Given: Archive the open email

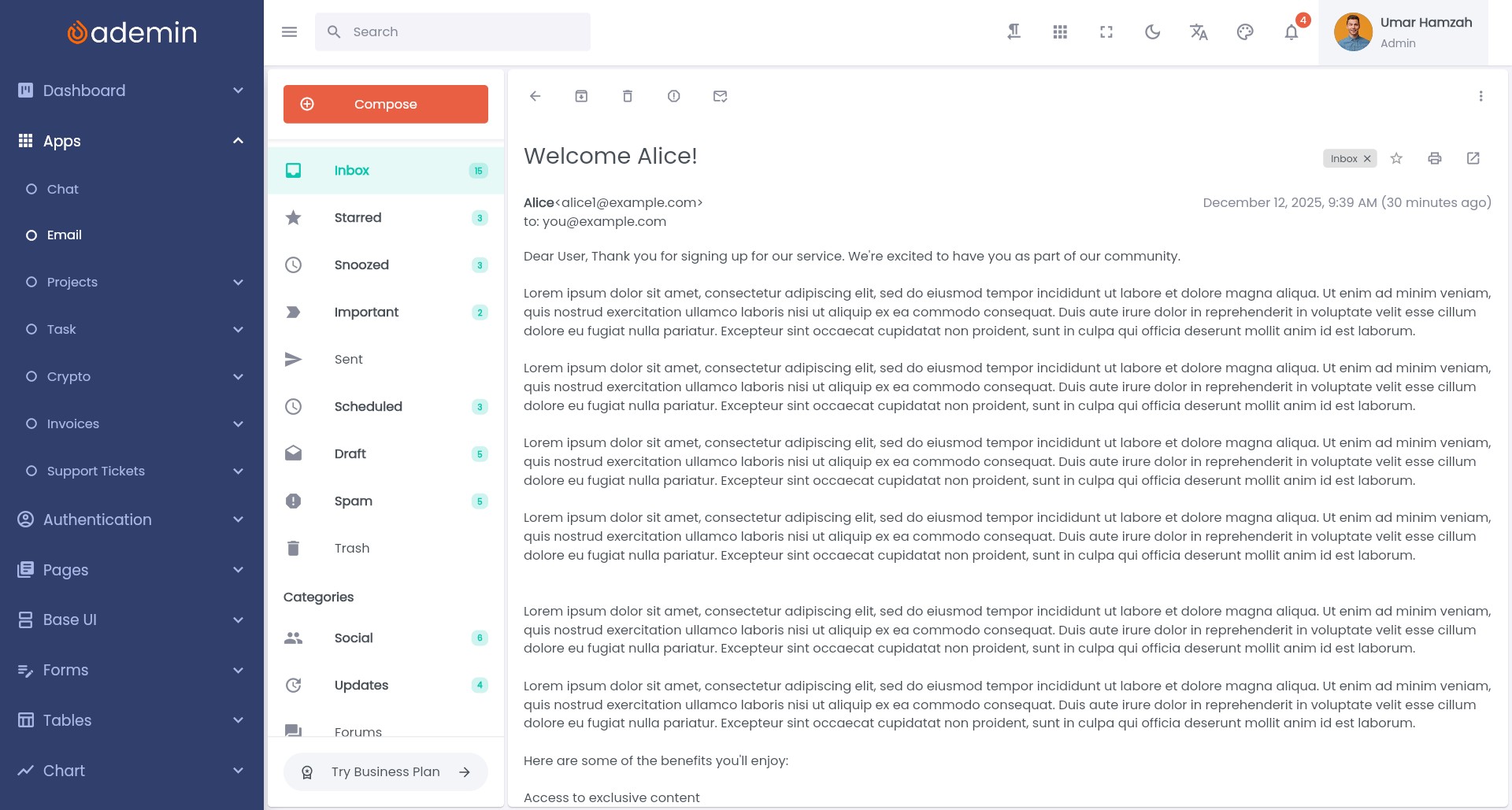Looking at the screenshot, I should 581,96.
